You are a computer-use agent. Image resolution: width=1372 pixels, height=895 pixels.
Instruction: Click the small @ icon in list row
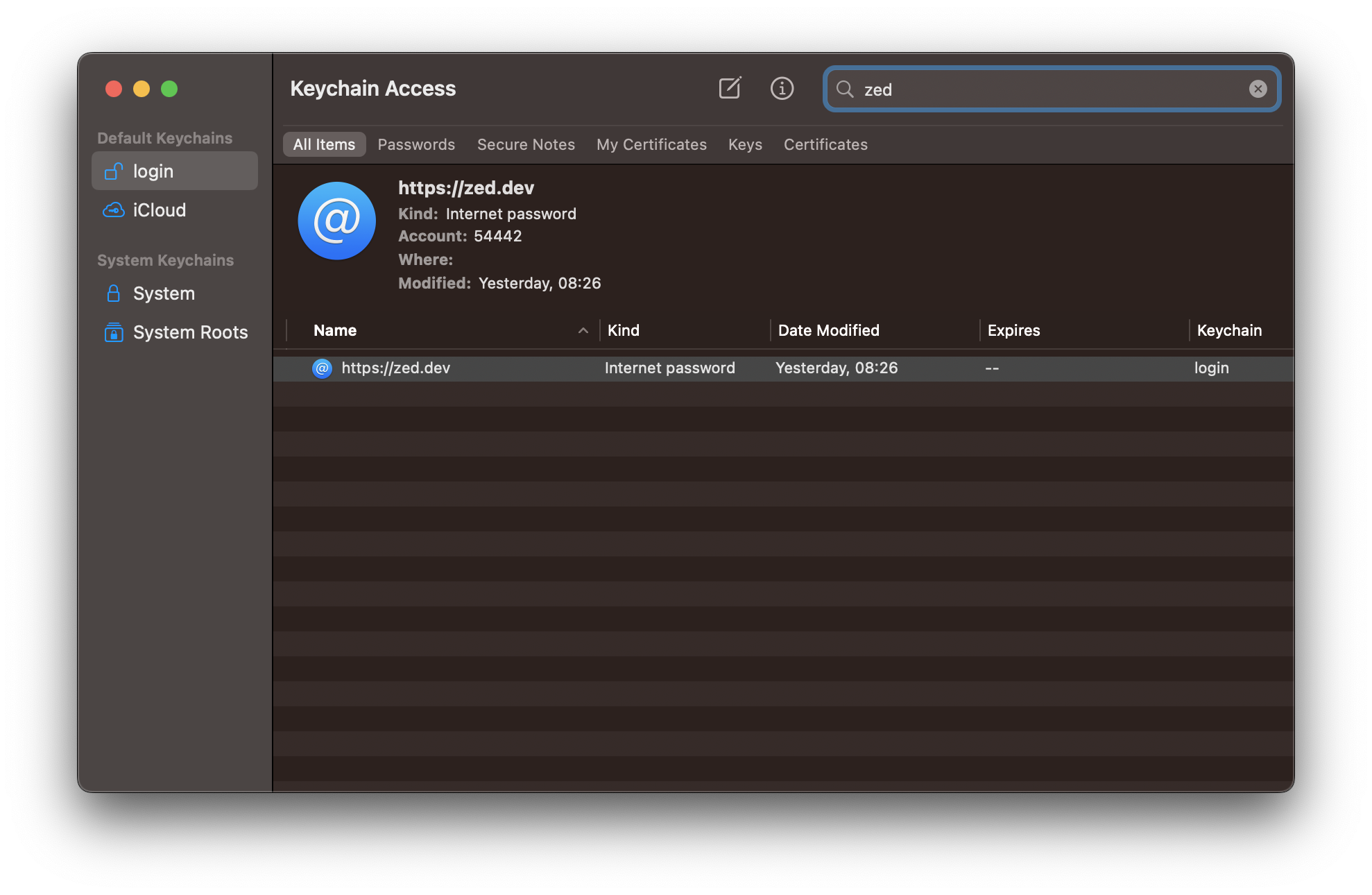322,368
